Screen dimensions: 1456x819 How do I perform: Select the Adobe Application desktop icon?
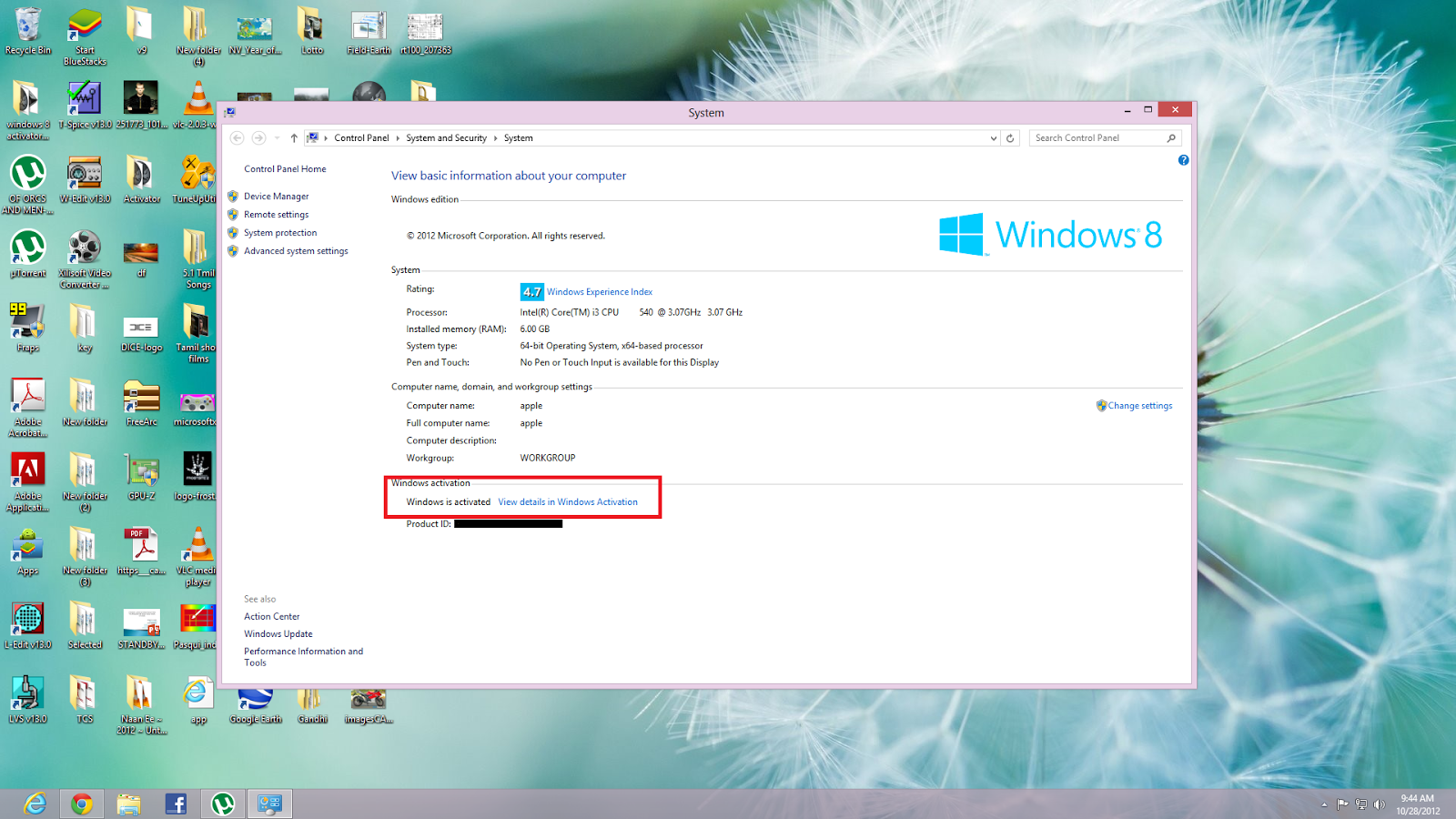[28, 482]
